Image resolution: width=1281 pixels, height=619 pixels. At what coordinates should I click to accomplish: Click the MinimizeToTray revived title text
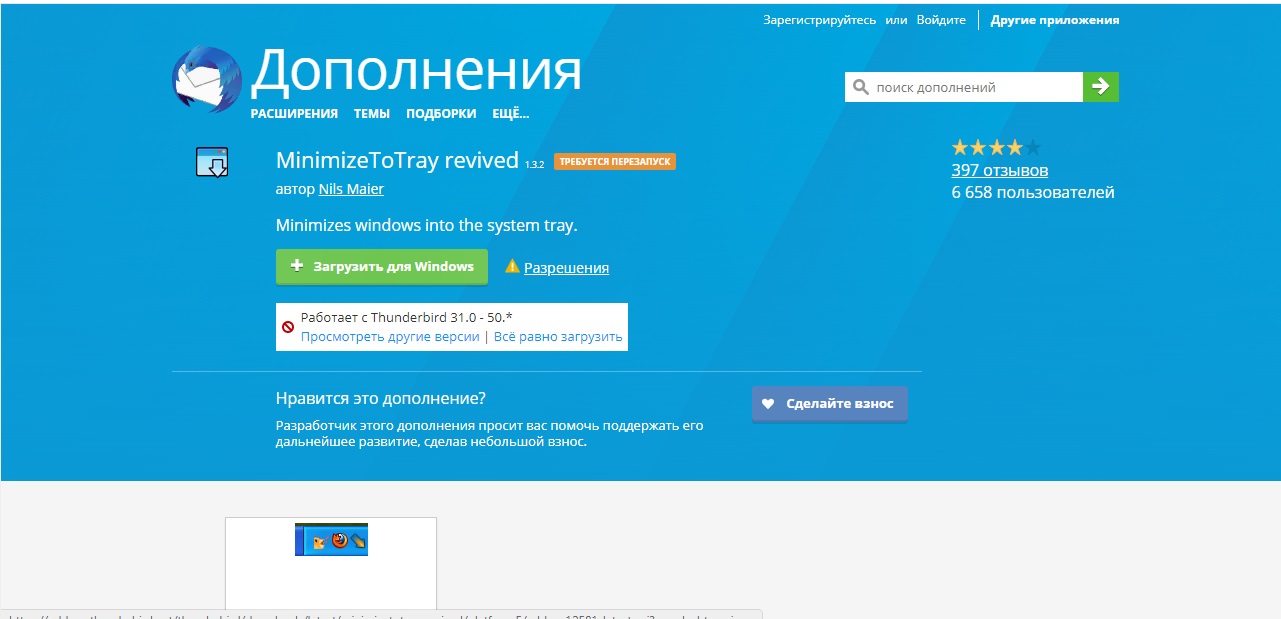(x=397, y=161)
